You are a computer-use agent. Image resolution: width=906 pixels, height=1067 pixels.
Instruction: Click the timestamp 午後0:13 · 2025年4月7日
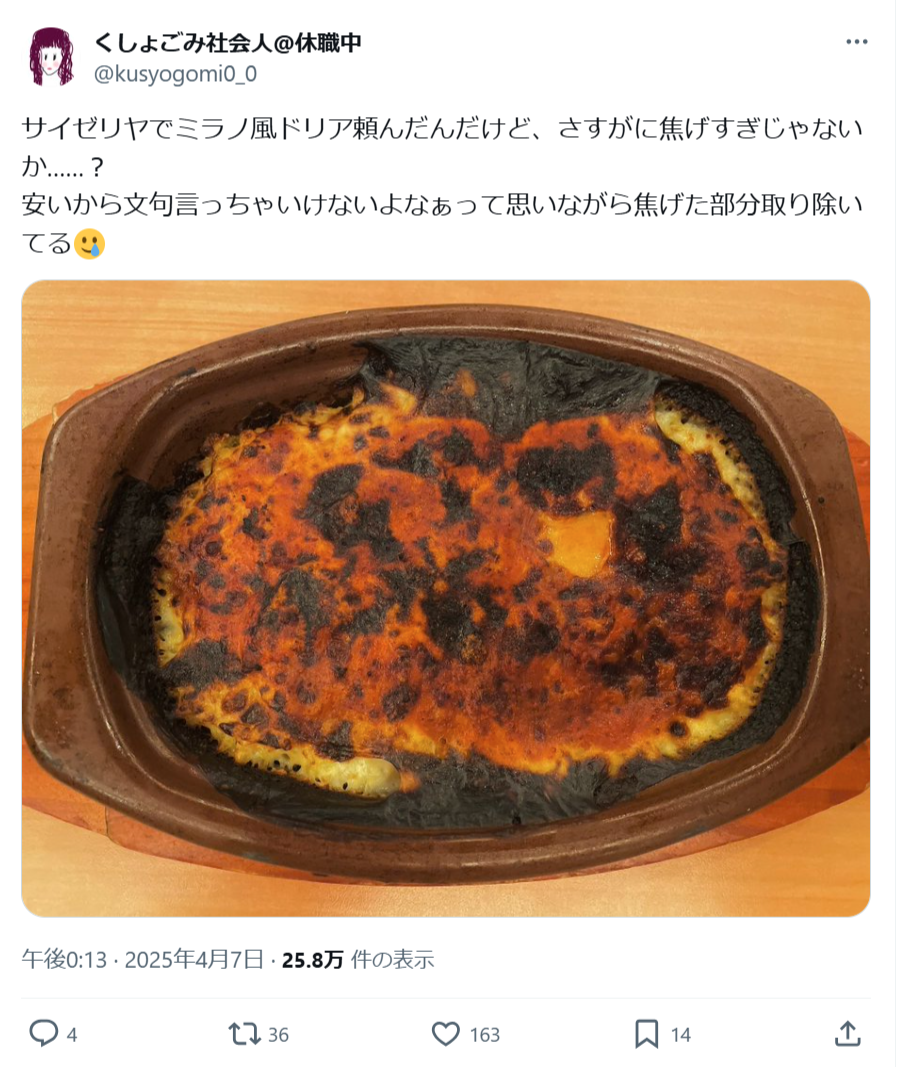pos(142,959)
